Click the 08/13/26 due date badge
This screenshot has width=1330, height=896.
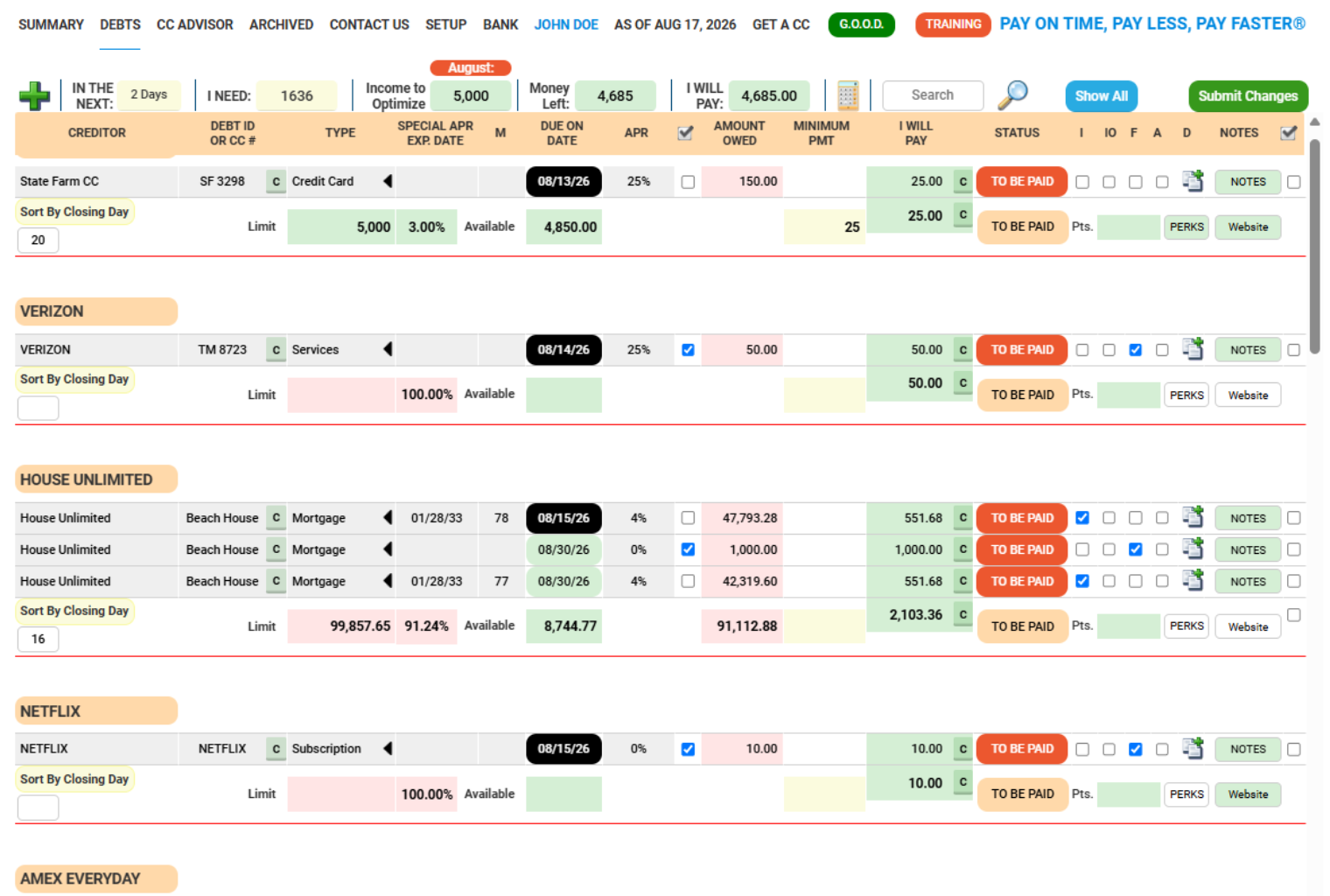[x=563, y=182]
